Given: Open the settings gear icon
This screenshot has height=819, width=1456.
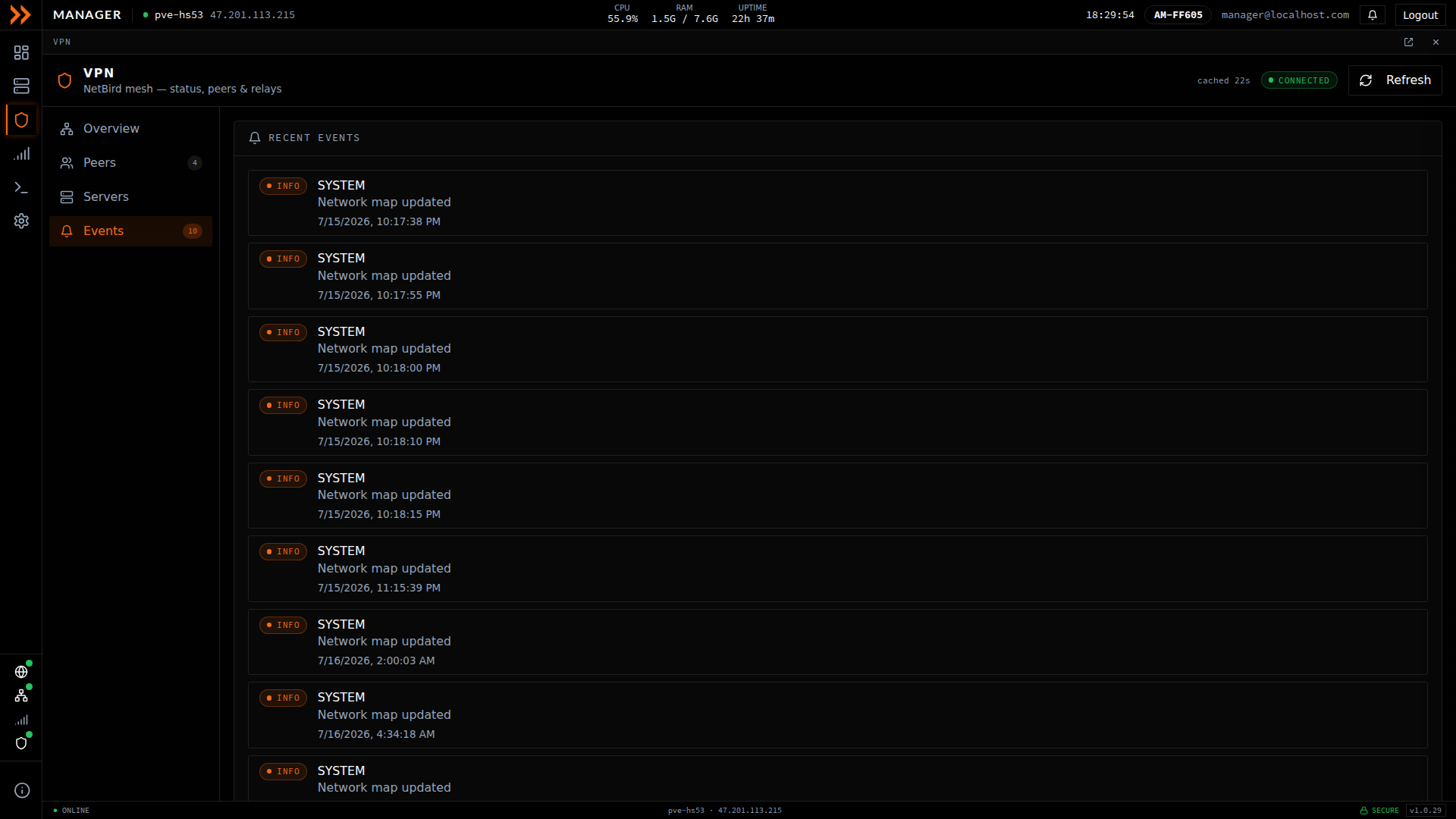Looking at the screenshot, I should point(21,221).
